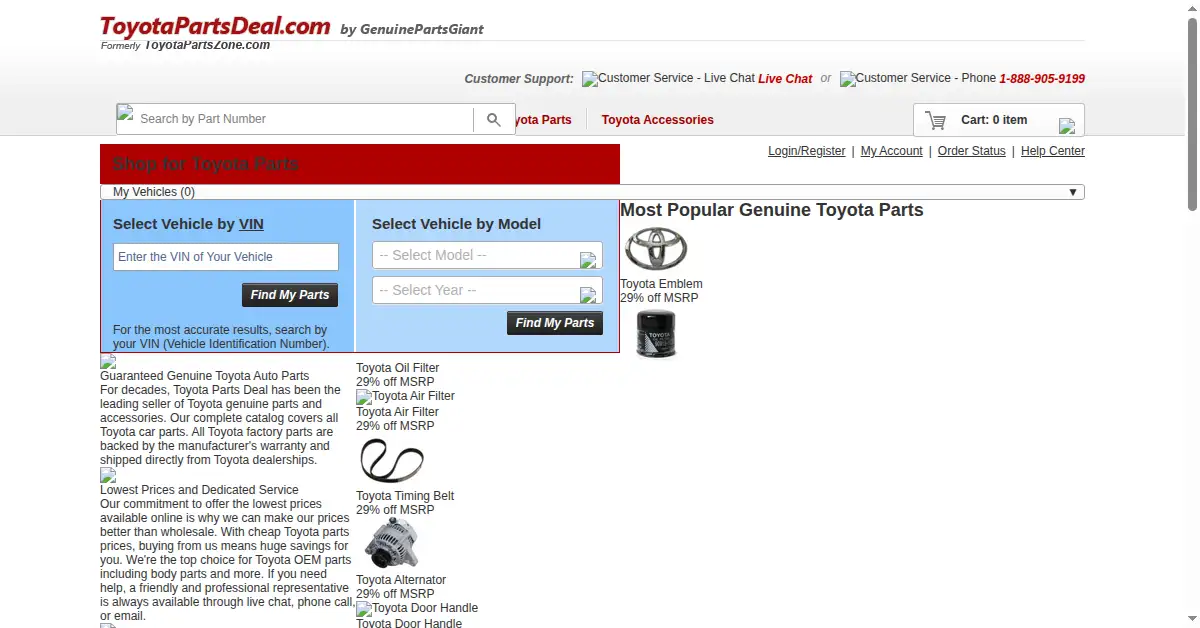This screenshot has width=1200, height=628.
Task: Click the shopping cart icon
Action: click(936, 120)
